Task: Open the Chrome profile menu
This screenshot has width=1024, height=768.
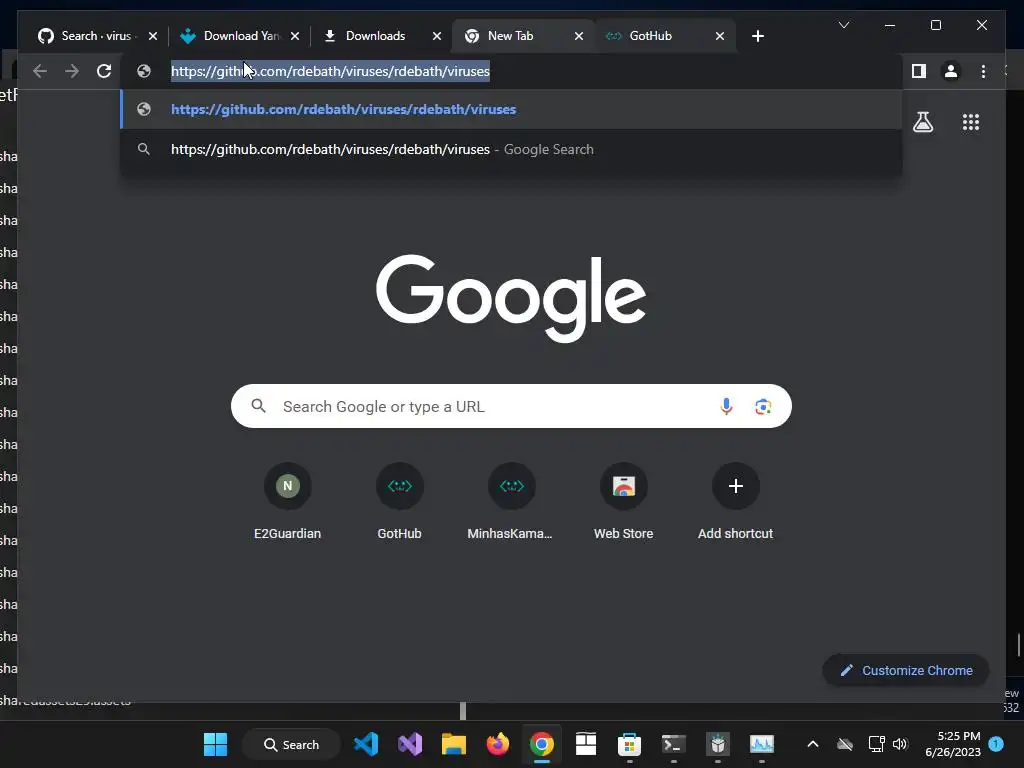Action: tap(951, 71)
